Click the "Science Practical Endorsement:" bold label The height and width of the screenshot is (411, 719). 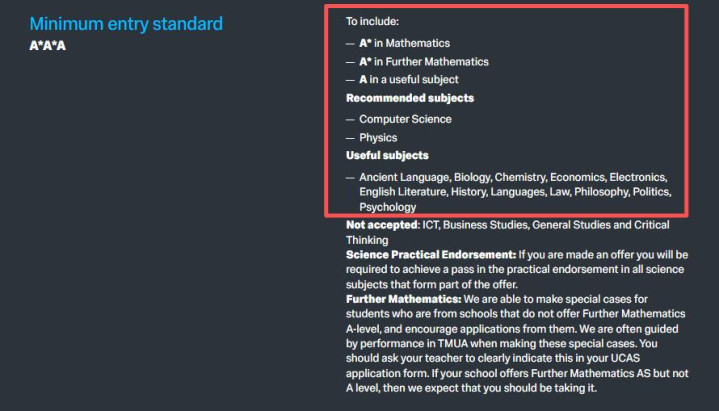[431, 254]
